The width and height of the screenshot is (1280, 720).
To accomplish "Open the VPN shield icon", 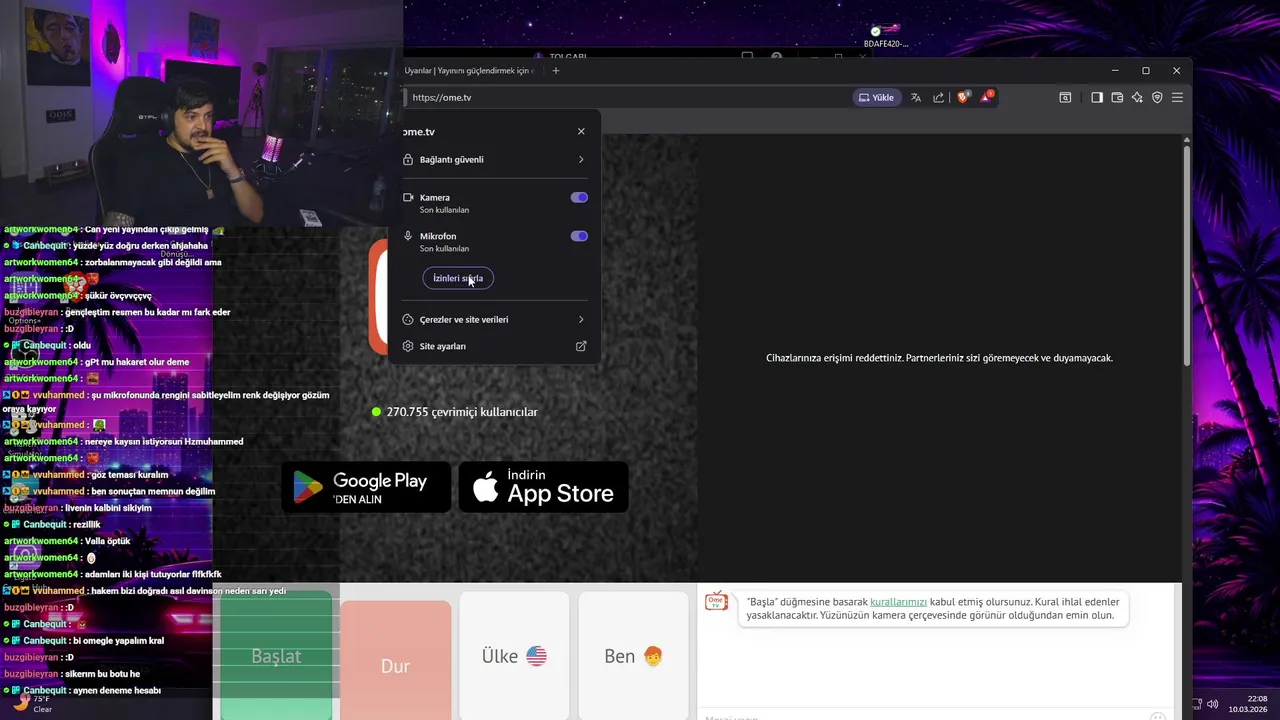I will (x=1157, y=97).
